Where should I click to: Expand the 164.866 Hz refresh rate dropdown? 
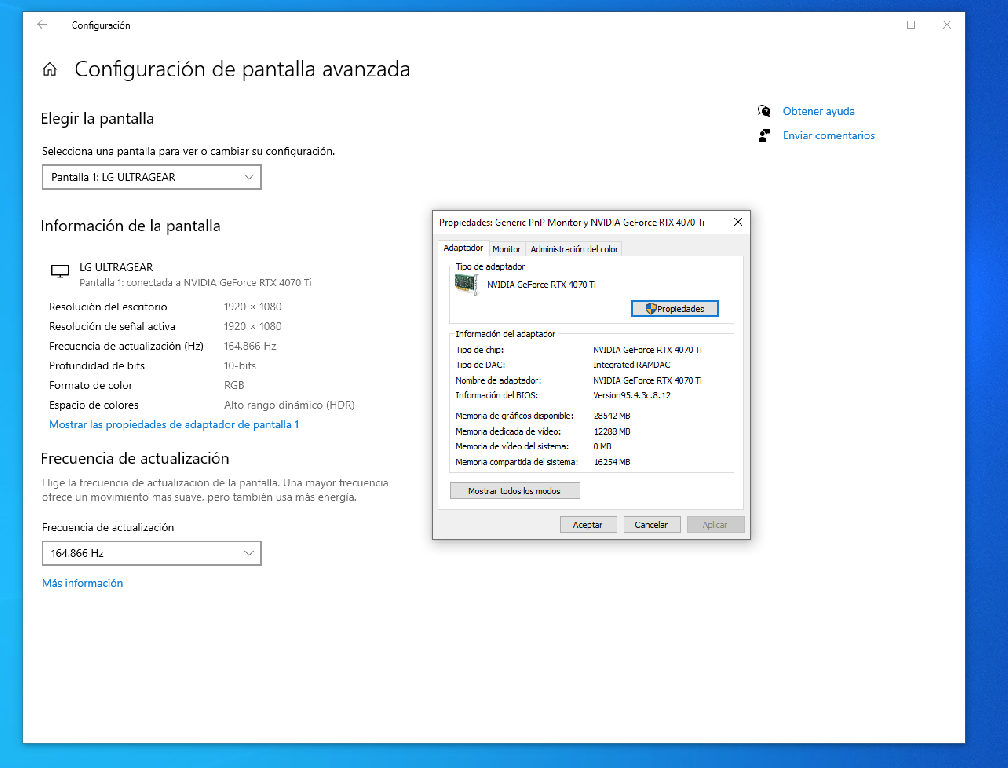151,553
